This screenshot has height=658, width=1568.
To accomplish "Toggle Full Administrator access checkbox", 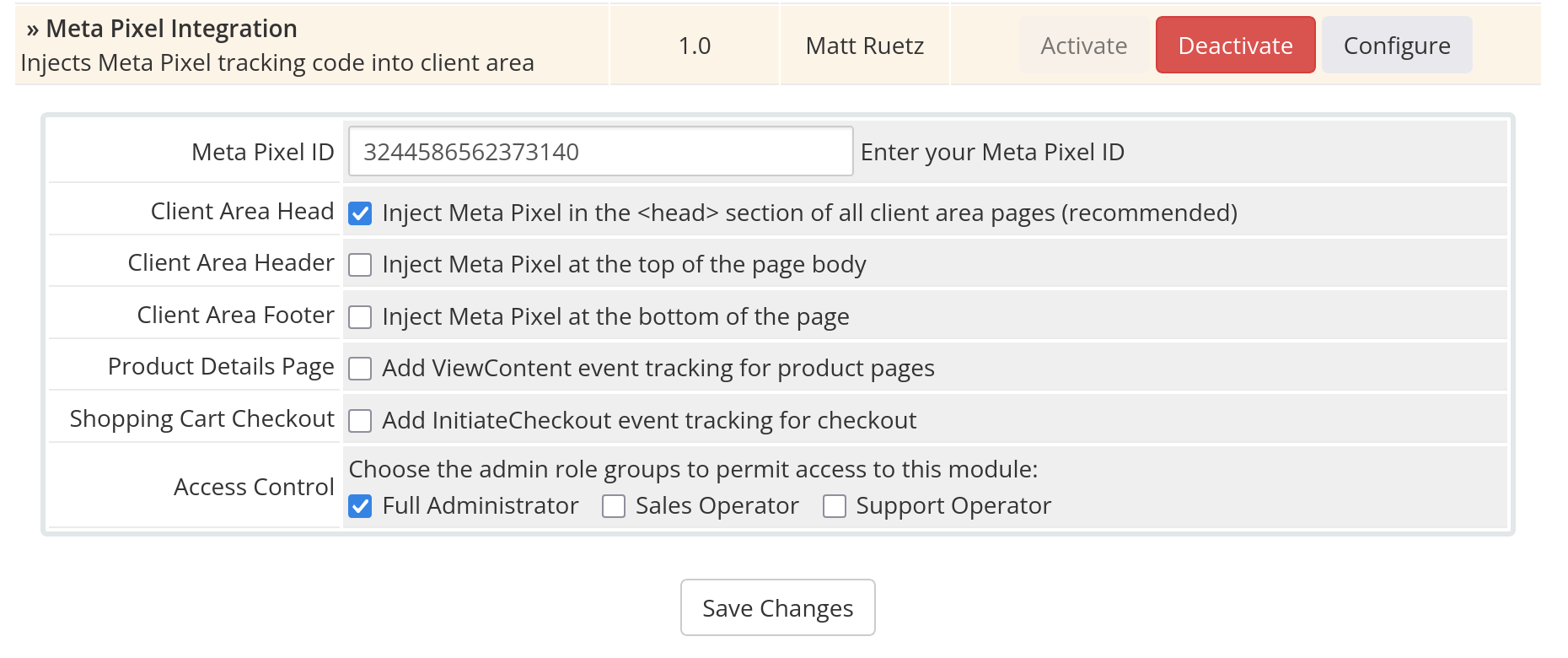I will (360, 506).
